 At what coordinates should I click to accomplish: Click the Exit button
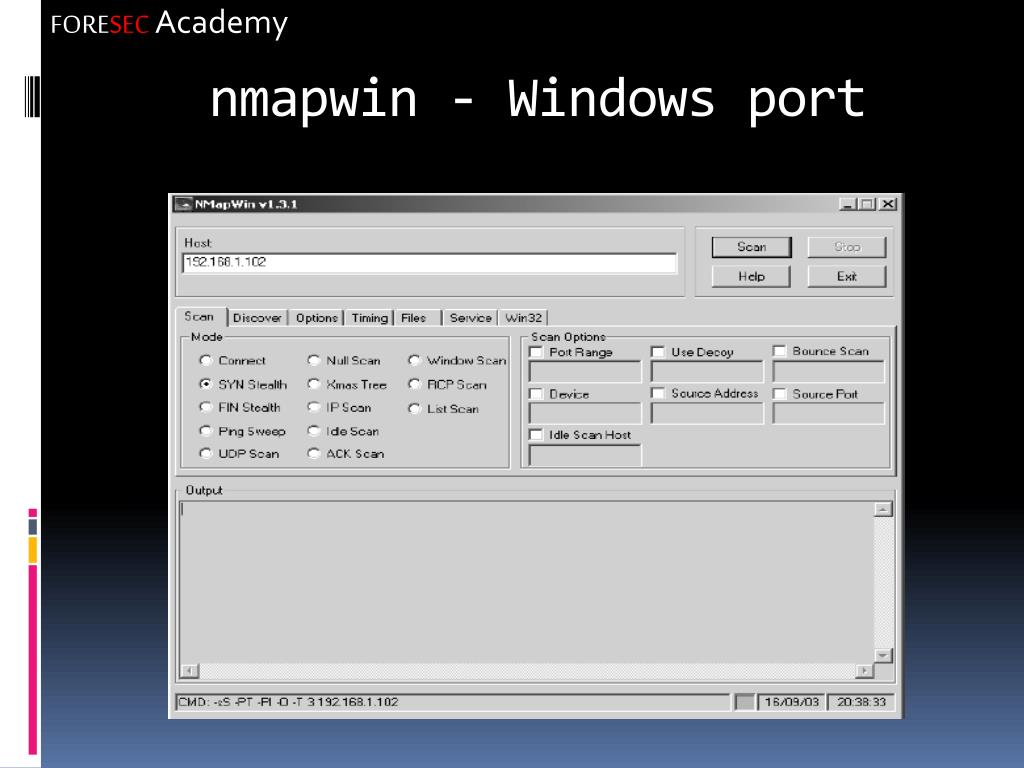pyautogui.click(x=847, y=276)
